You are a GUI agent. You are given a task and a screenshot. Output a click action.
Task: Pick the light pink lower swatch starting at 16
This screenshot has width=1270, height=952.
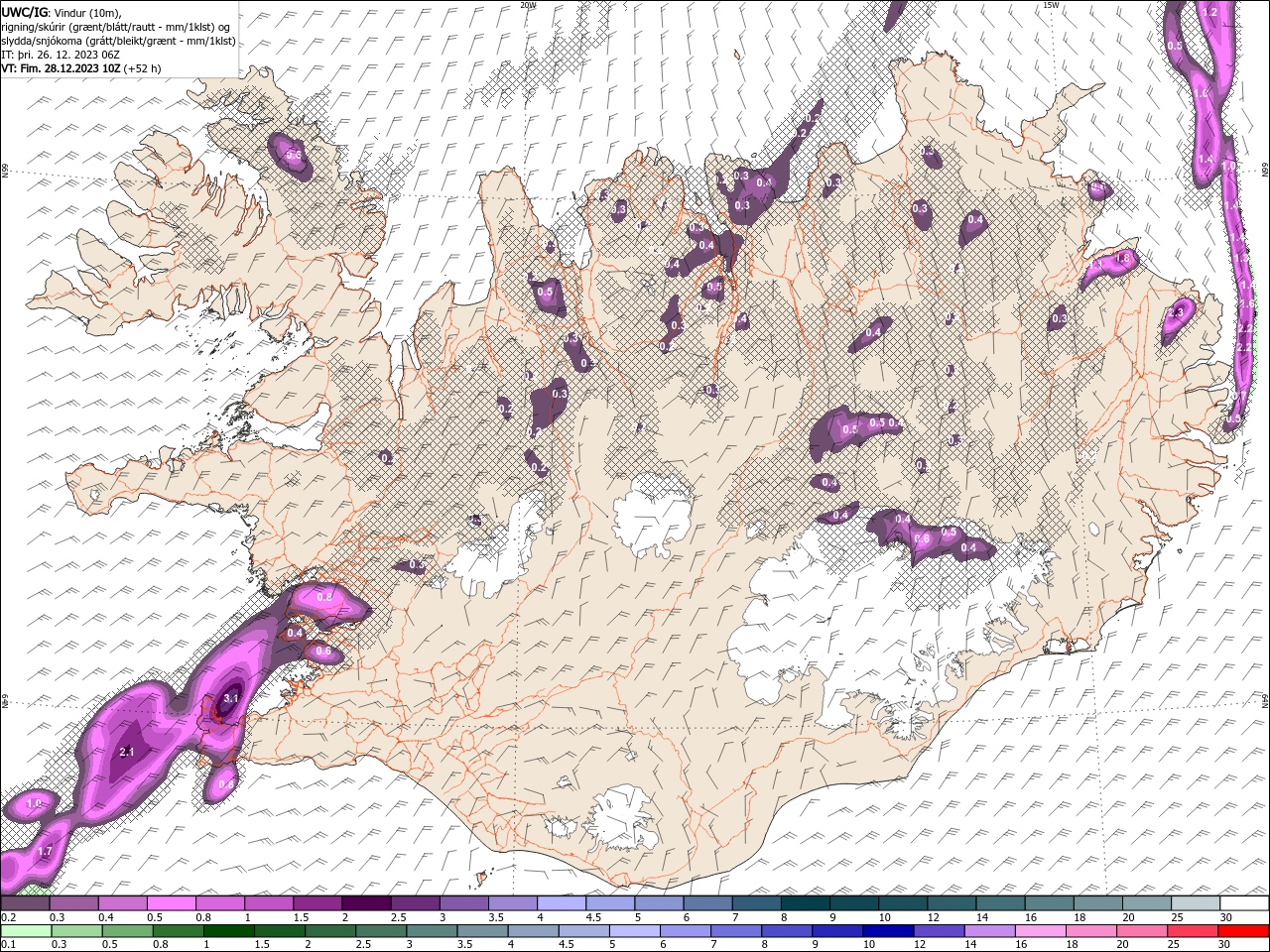click(x=1039, y=931)
